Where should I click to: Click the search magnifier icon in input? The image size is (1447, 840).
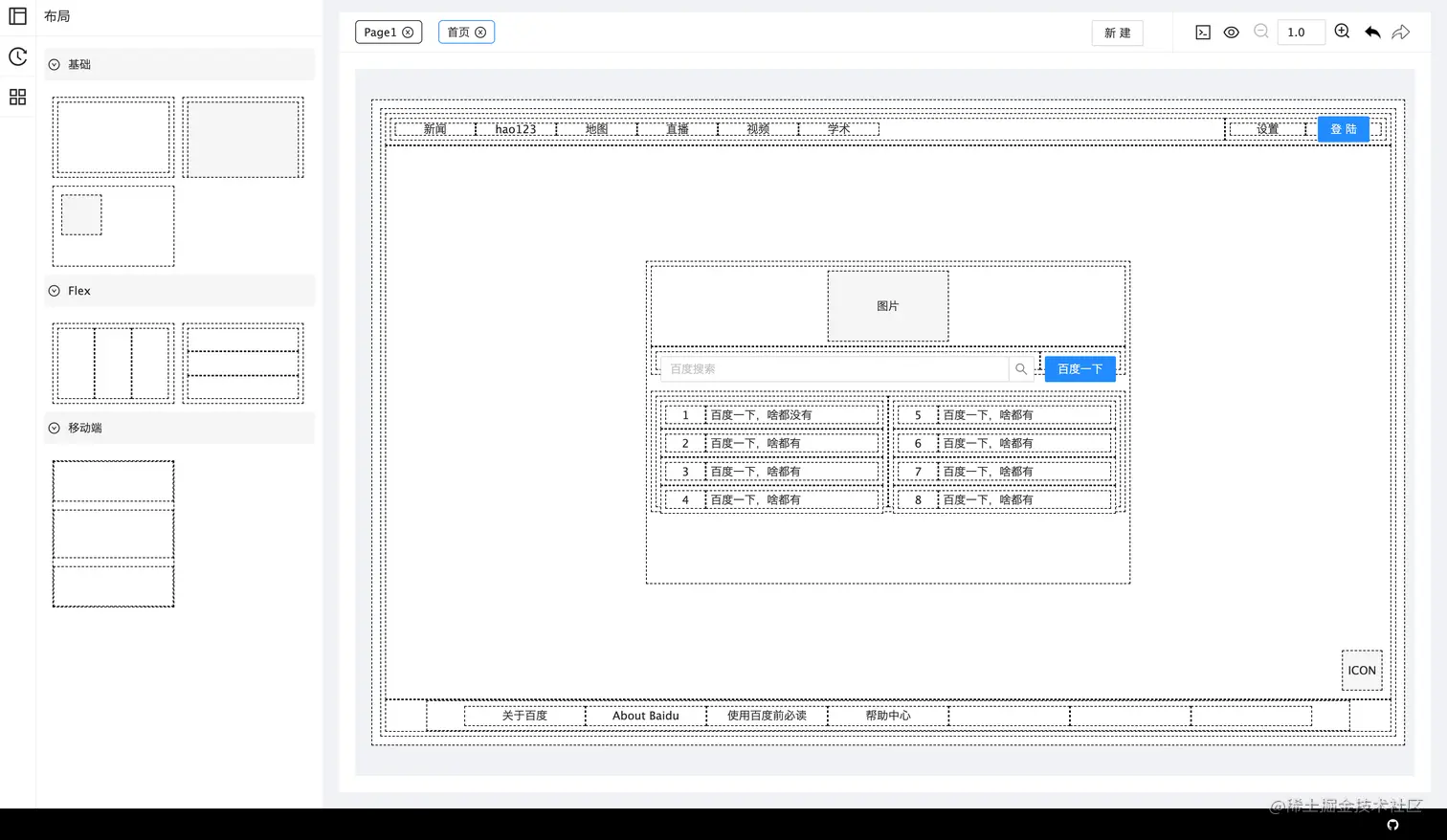click(x=1021, y=368)
